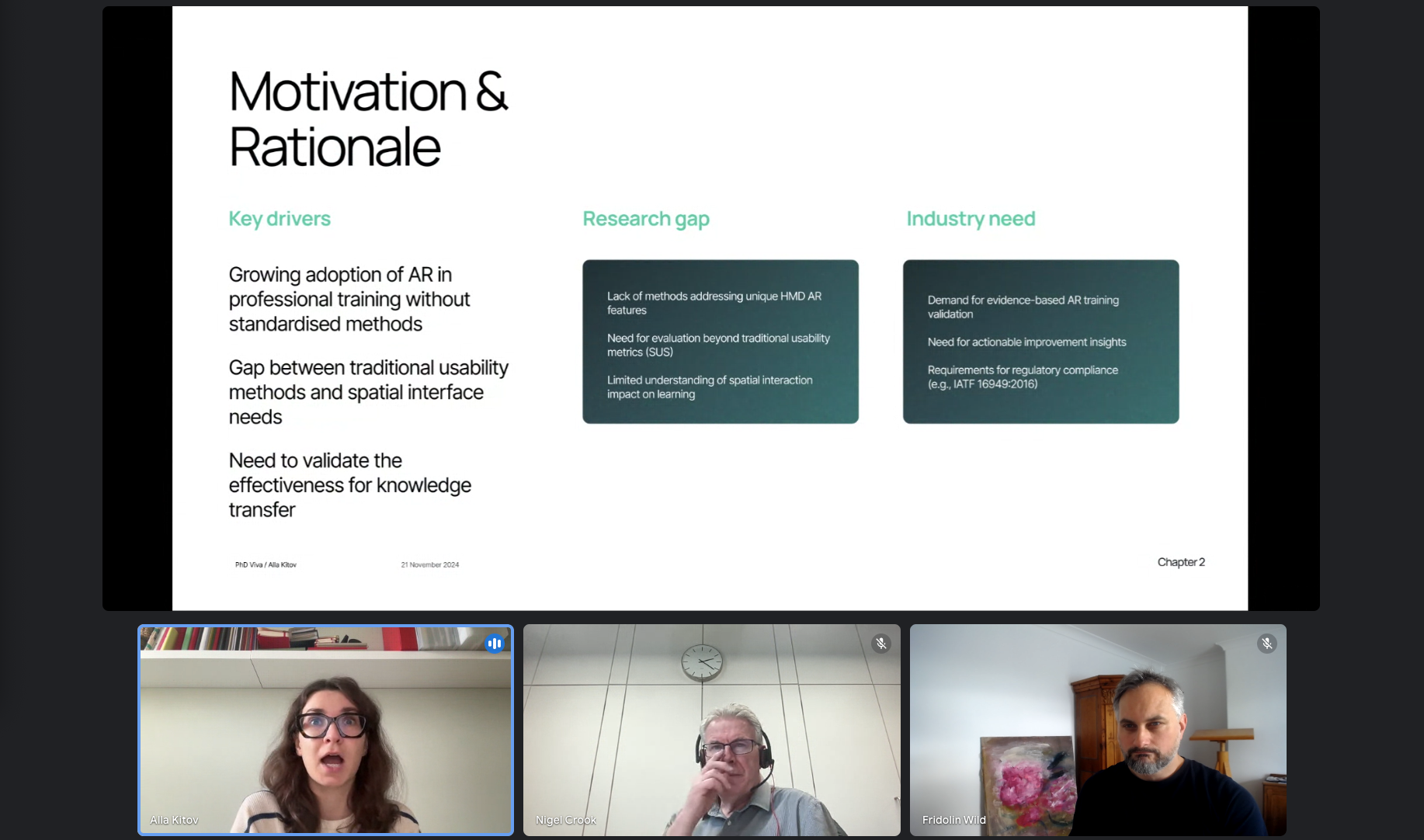The width and height of the screenshot is (1424, 840).
Task: Click the 'Requirements for regulatory compliance' text
Action: tap(1023, 377)
